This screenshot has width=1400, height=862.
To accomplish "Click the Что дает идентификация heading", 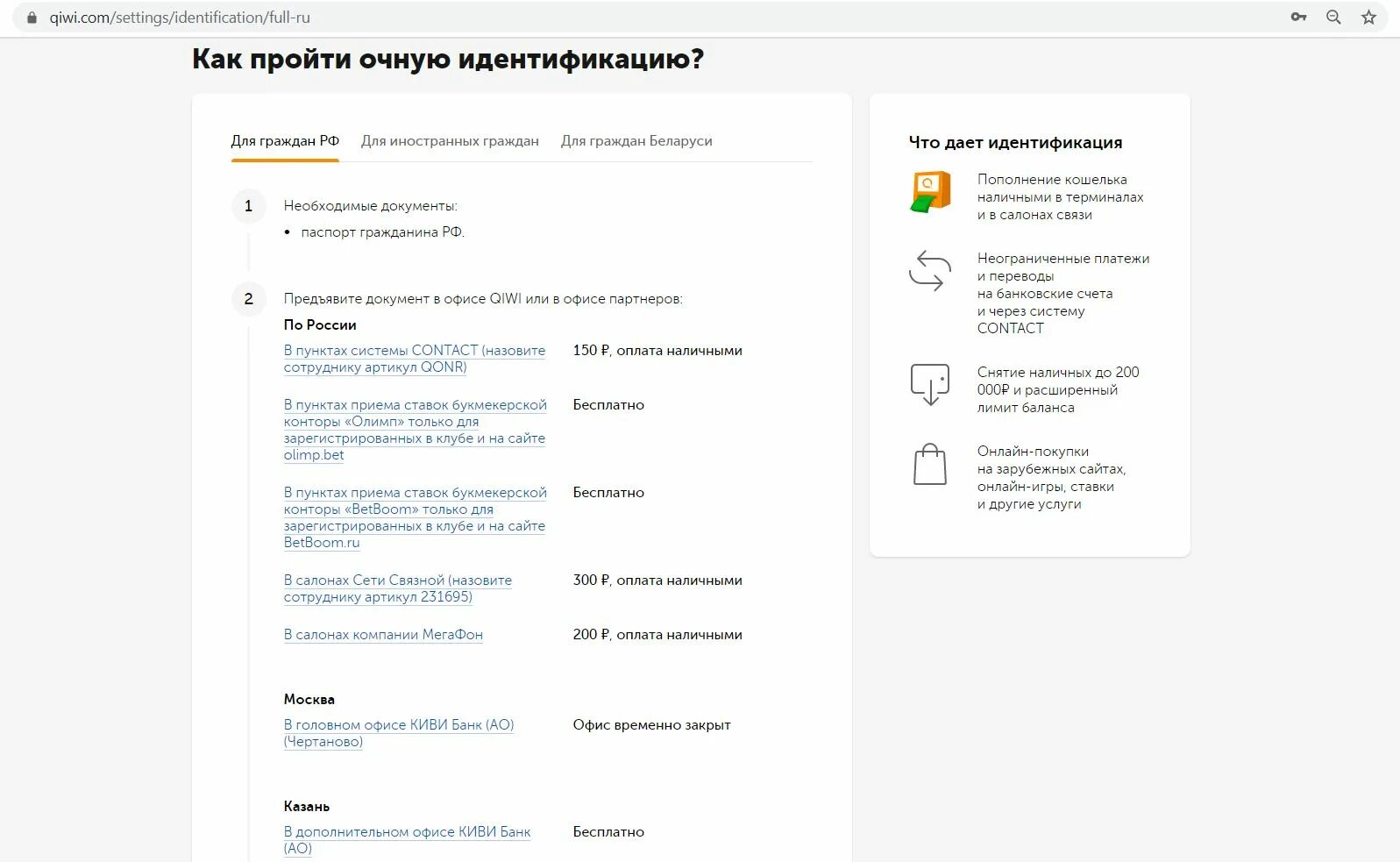I will pos(1015,143).
